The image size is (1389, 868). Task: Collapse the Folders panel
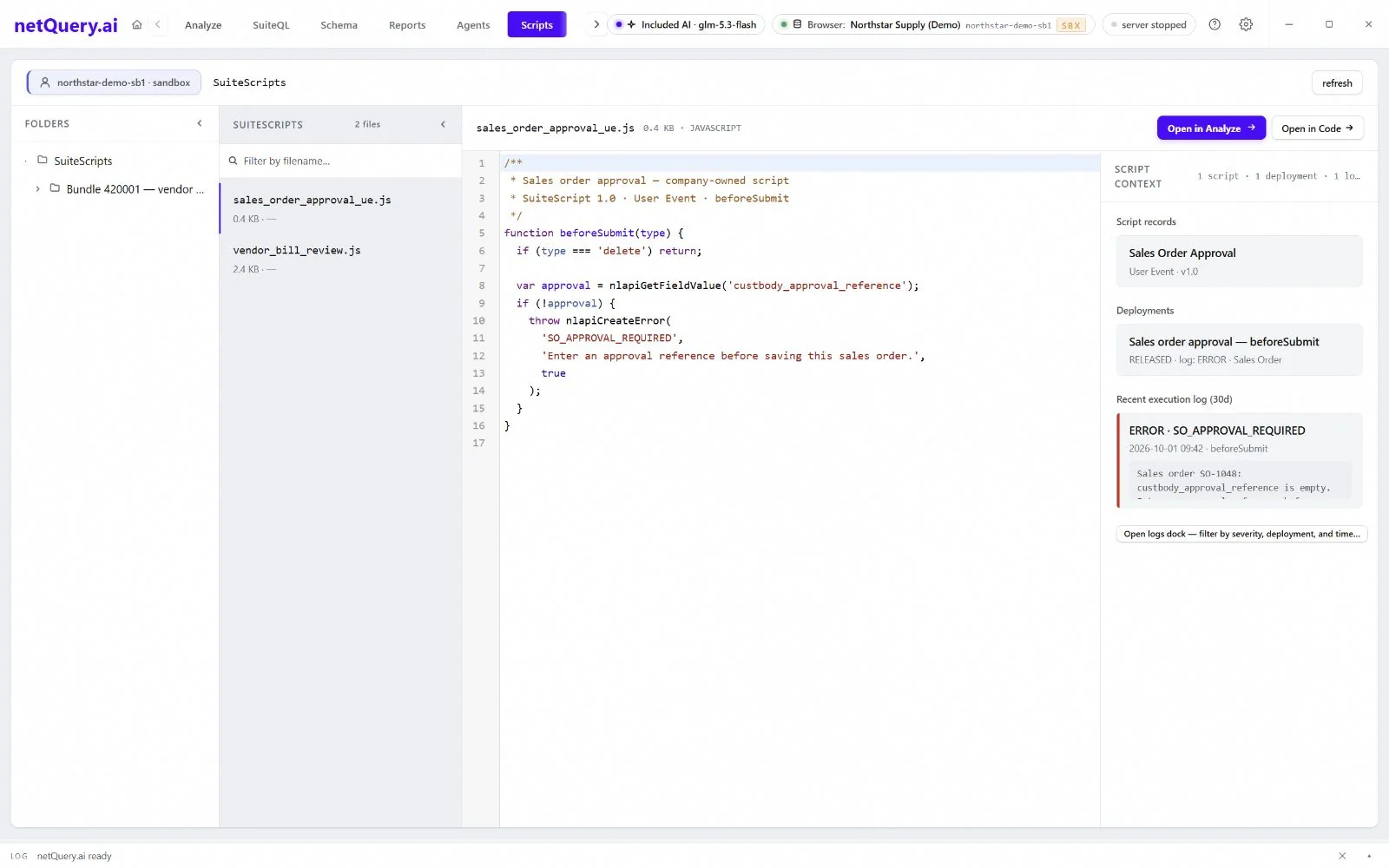point(200,124)
